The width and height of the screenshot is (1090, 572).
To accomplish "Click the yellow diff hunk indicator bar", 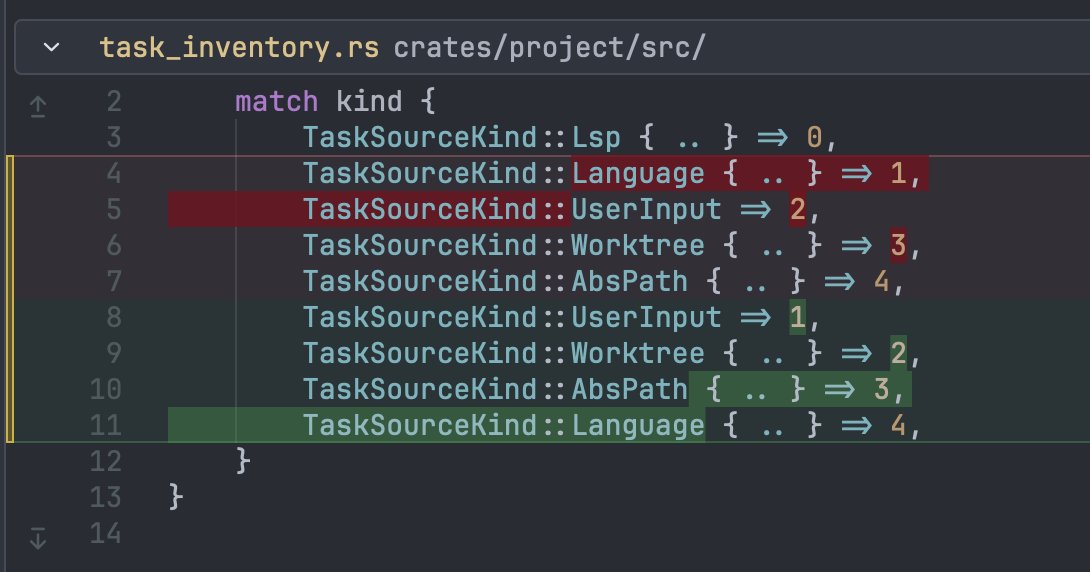I will [x=10, y=299].
